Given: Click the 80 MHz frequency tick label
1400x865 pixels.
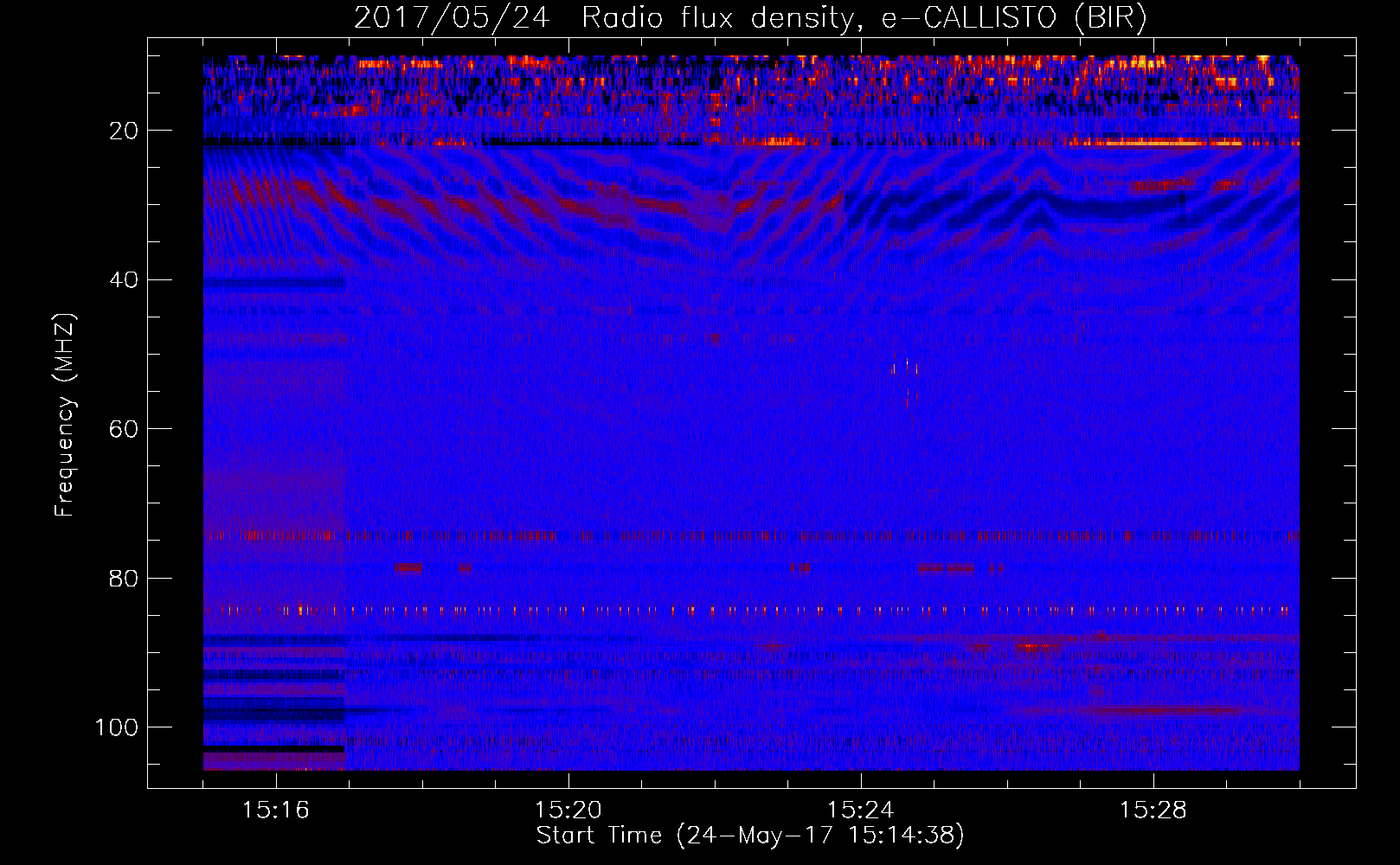Looking at the screenshot, I should tap(124, 578).
